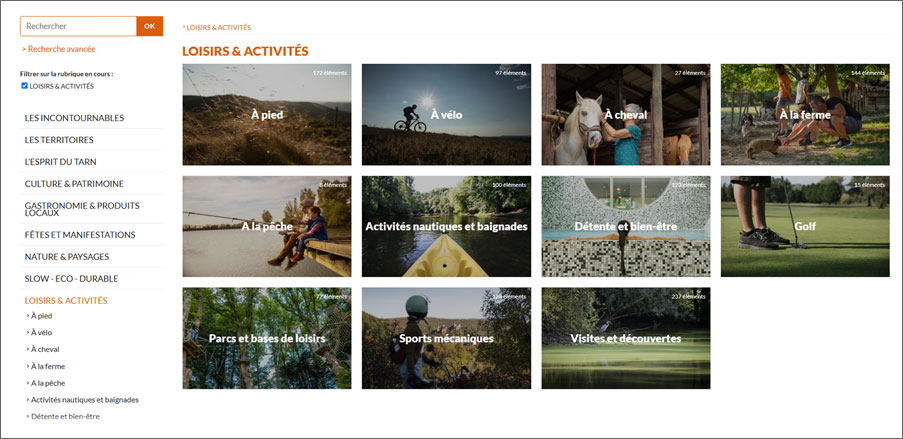The image size is (903, 439).
Task: Open the Sports mécaniques tile
Action: (x=446, y=338)
